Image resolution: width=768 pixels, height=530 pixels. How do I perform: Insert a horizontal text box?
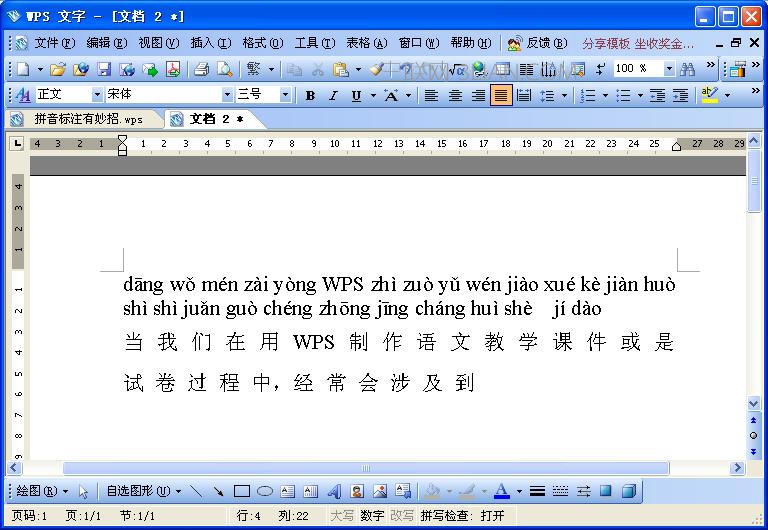tap(288, 490)
